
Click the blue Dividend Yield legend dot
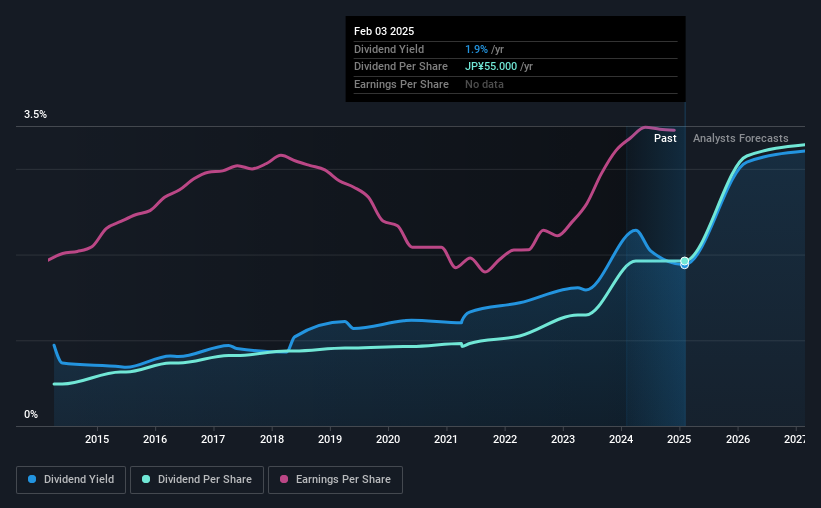point(32,479)
